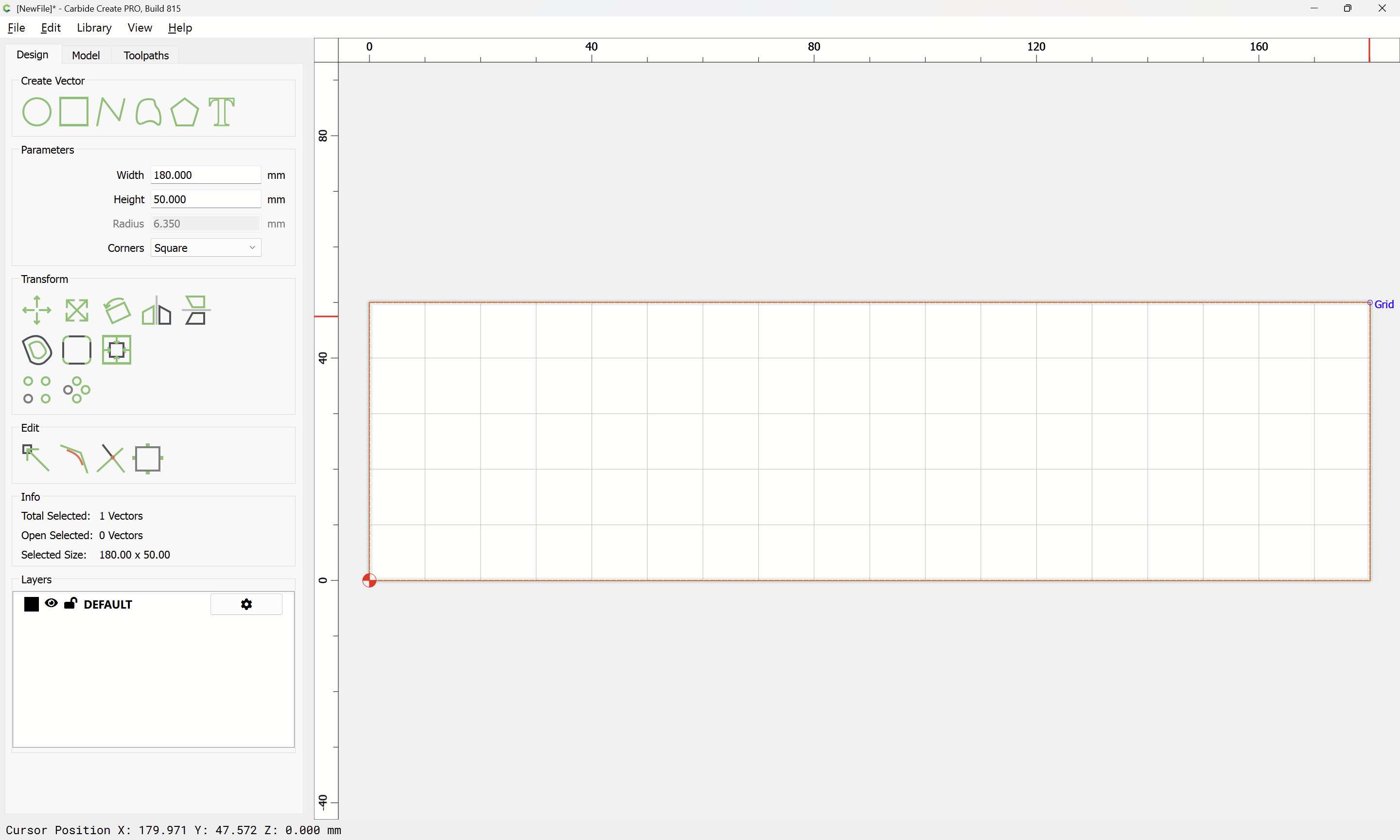Click the 40 mark on left ruler
The height and width of the screenshot is (840, 1400).
tap(323, 358)
